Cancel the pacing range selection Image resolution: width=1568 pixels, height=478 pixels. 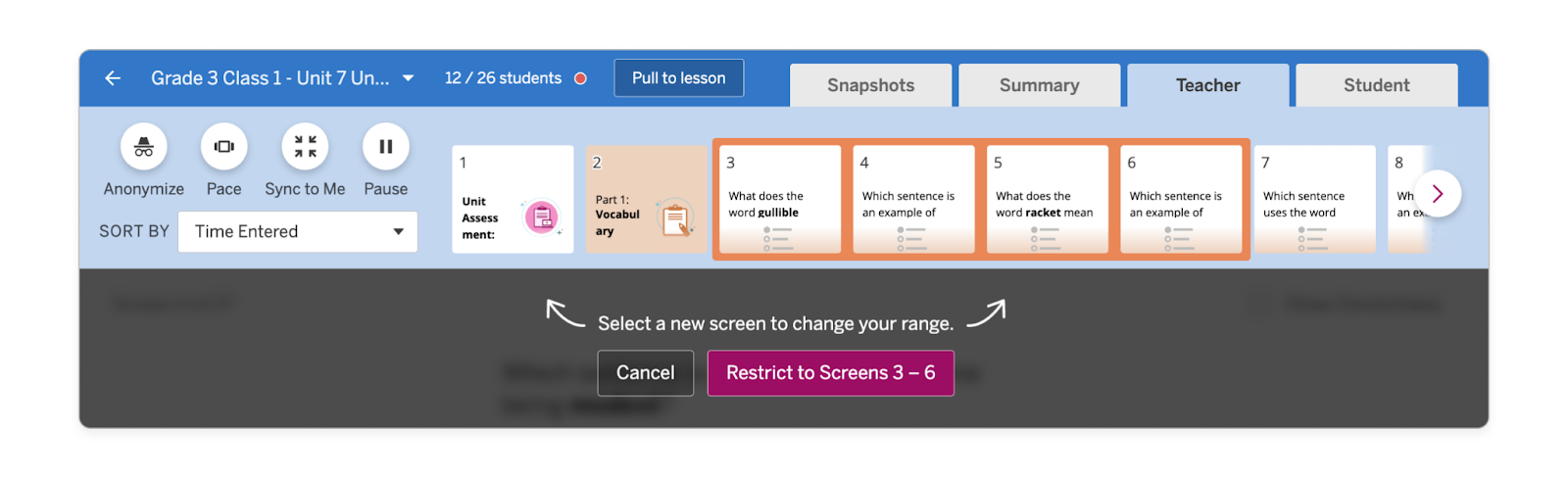pyautogui.click(x=645, y=373)
